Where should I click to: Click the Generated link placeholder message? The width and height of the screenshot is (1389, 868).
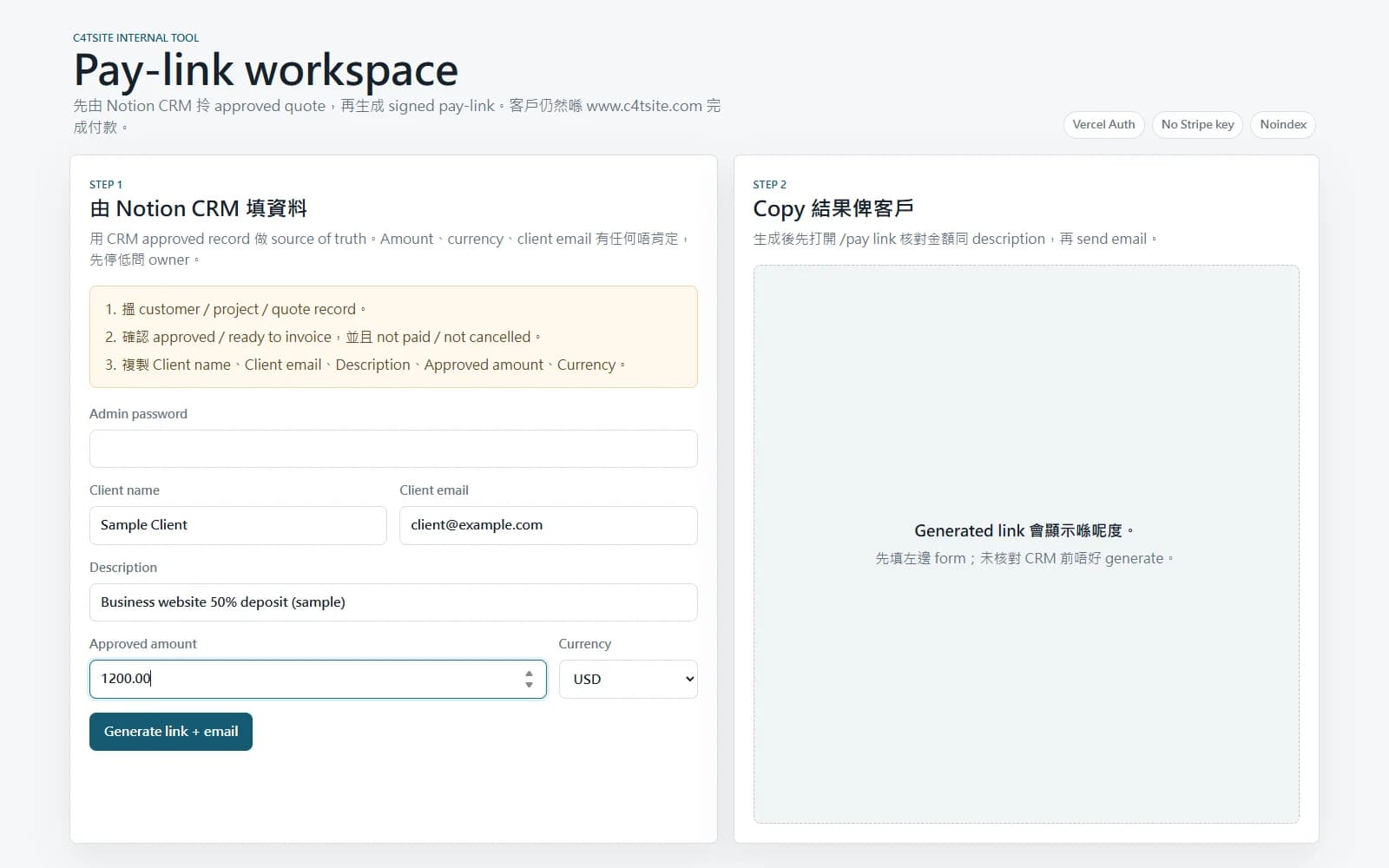click(x=1024, y=530)
